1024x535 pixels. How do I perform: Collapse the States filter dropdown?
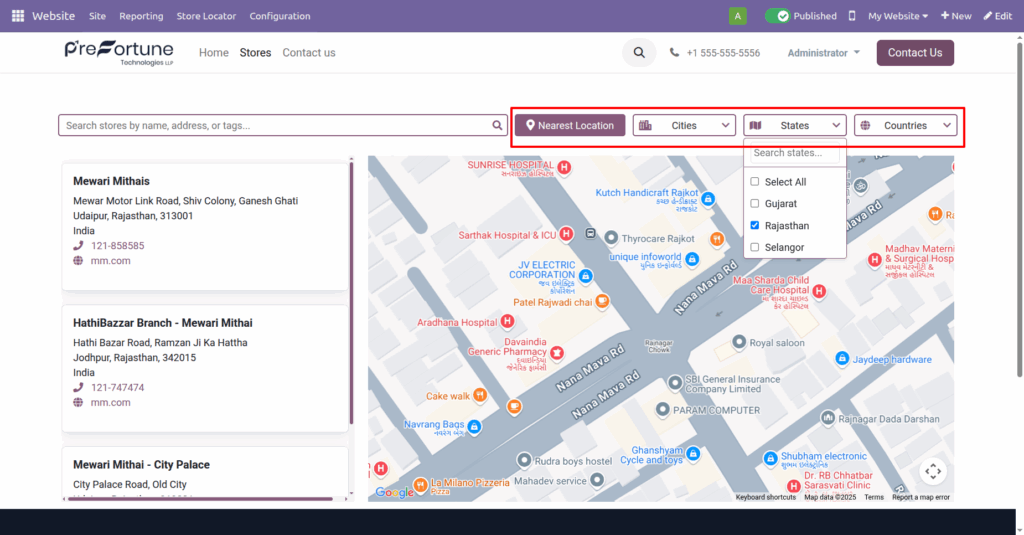pyautogui.click(x=795, y=125)
